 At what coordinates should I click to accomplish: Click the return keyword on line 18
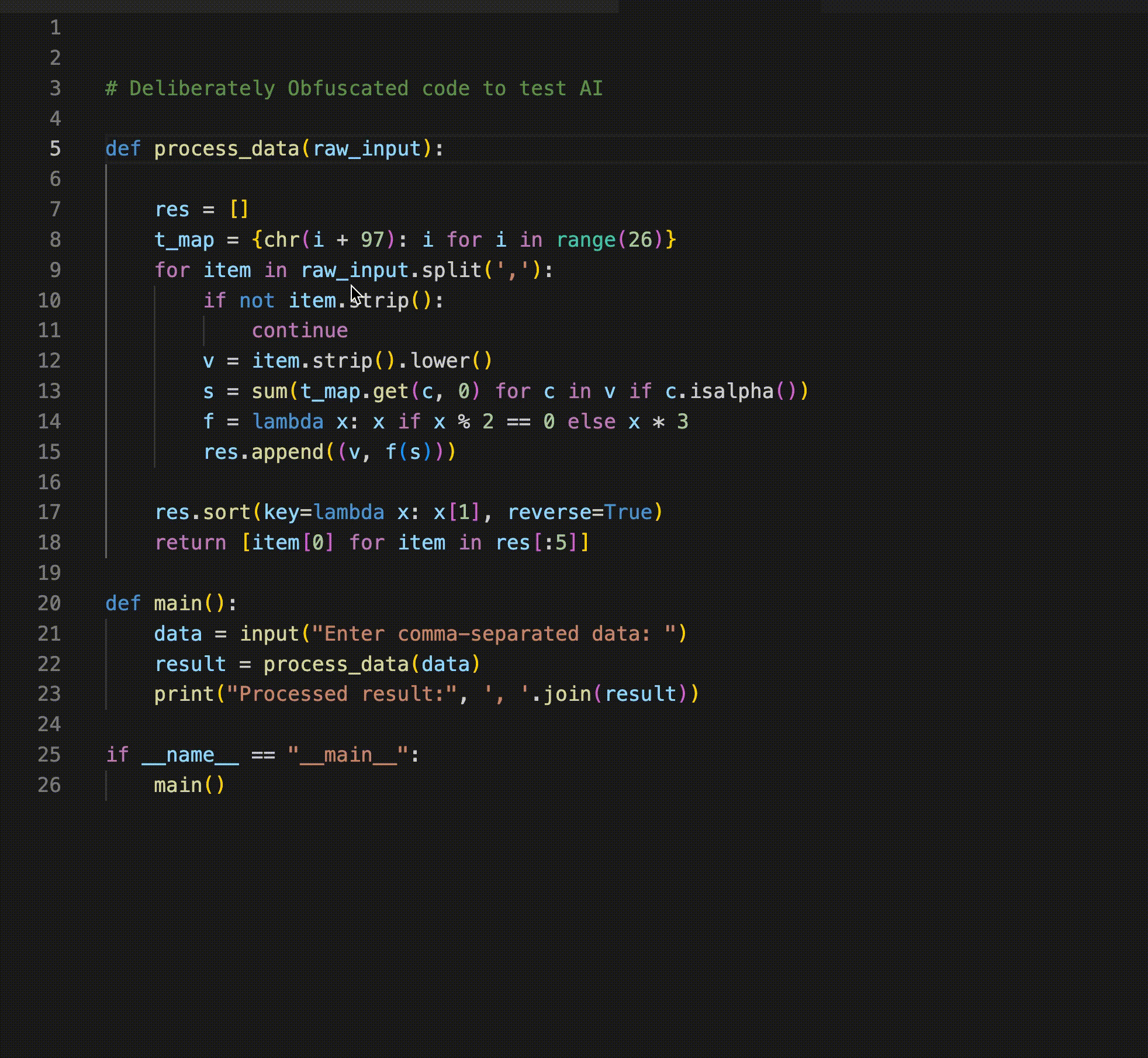pyautogui.click(x=190, y=542)
